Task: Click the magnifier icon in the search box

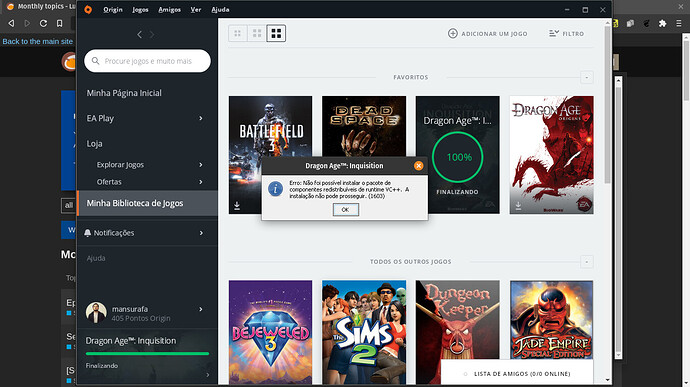Action: click(95, 61)
